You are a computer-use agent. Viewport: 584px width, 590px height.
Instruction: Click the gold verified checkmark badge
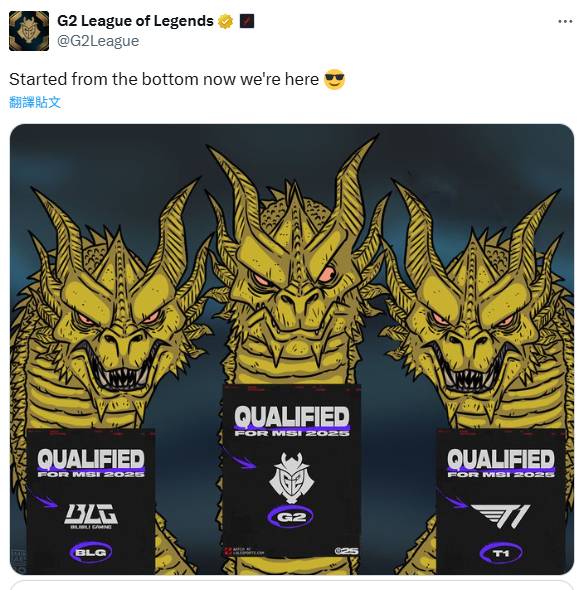tap(225, 21)
